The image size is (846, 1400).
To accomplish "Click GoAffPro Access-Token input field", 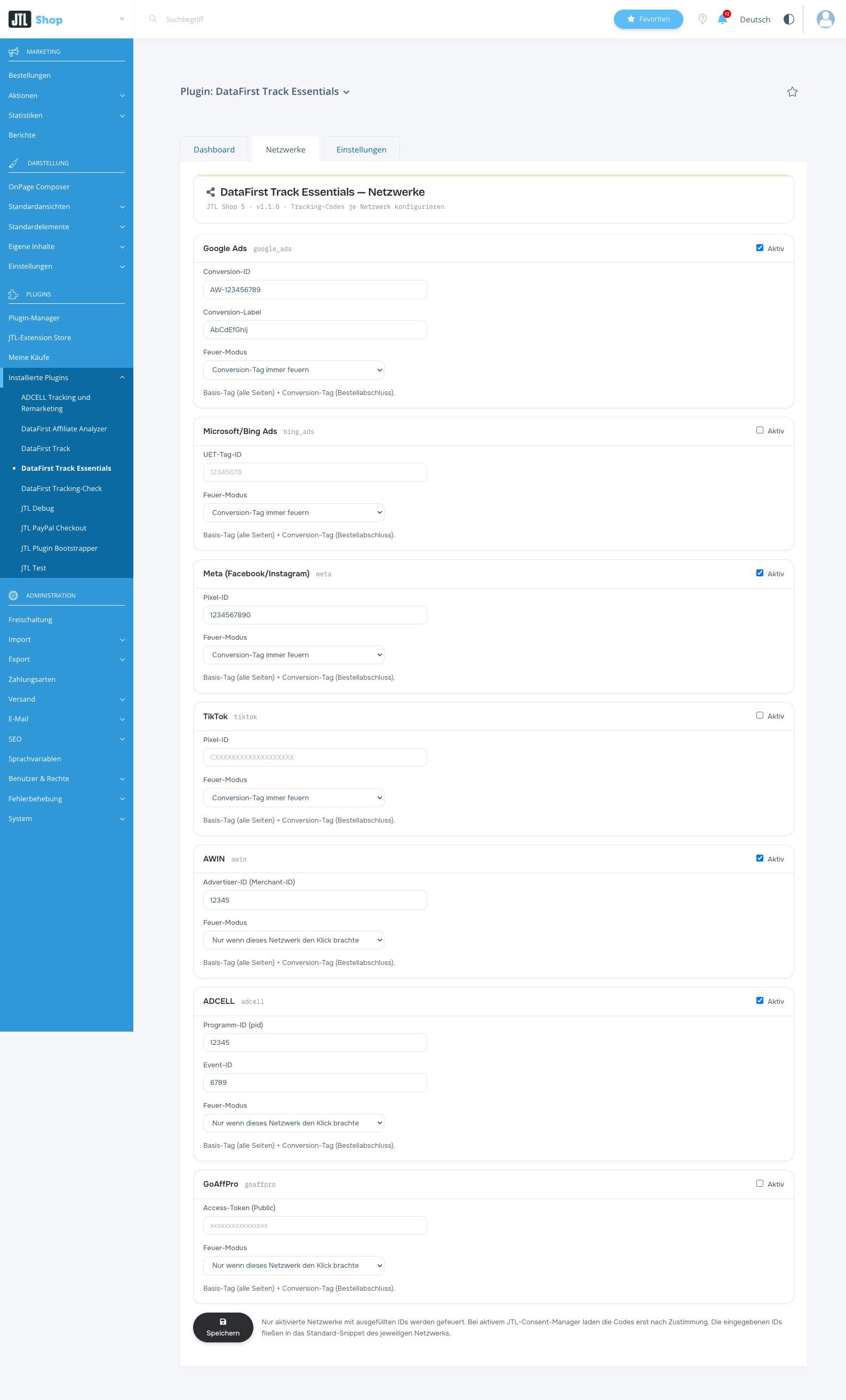I will pyautogui.click(x=315, y=1226).
